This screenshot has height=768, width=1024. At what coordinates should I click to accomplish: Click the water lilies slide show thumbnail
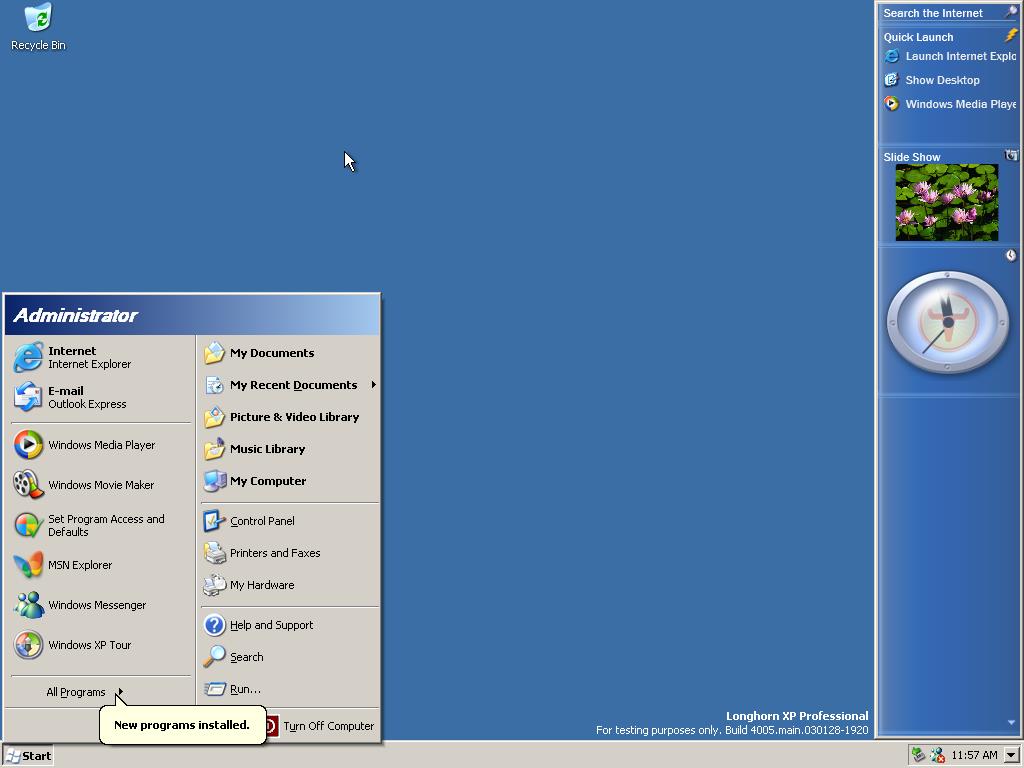pos(946,202)
